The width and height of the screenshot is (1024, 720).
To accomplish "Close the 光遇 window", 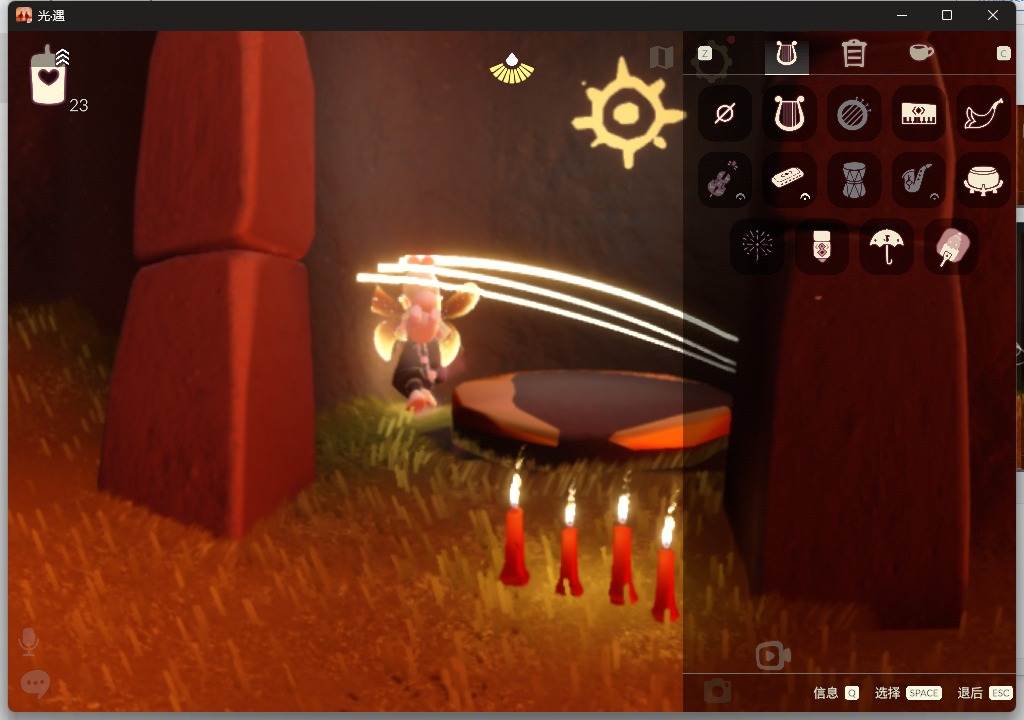I will 993,15.
